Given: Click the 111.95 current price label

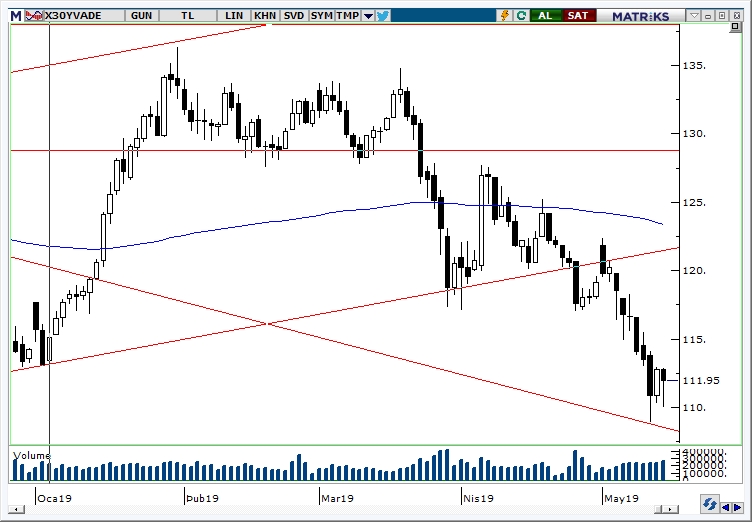Looking at the screenshot, I should [x=701, y=380].
